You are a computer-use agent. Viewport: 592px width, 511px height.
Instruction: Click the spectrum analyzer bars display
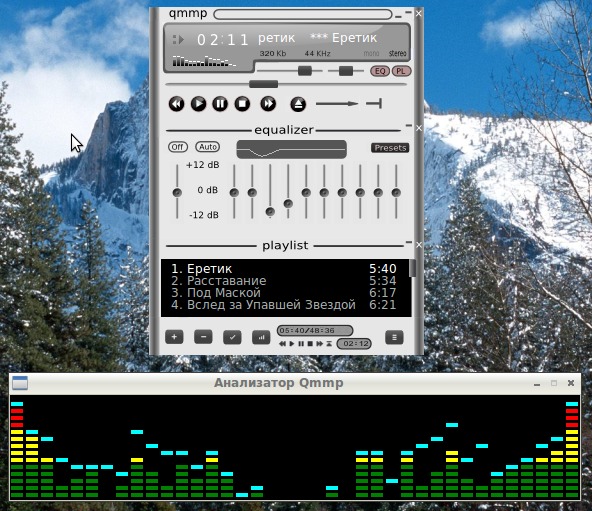point(295,448)
